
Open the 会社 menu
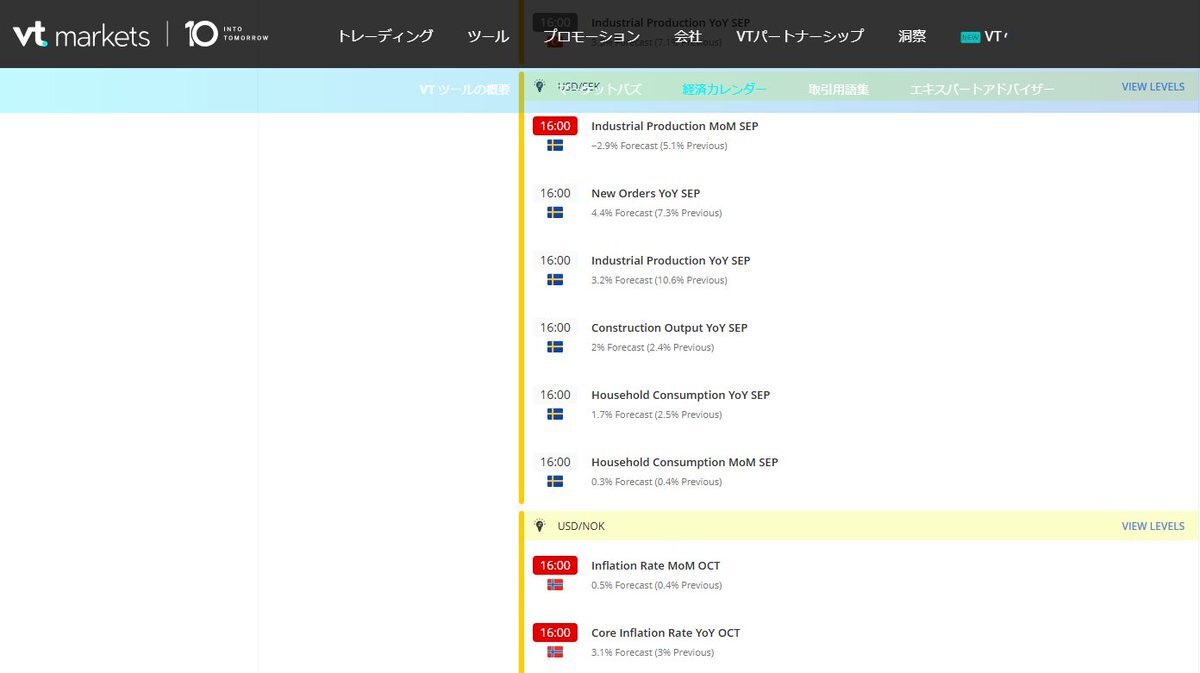pyautogui.click(x=688, y=36)
